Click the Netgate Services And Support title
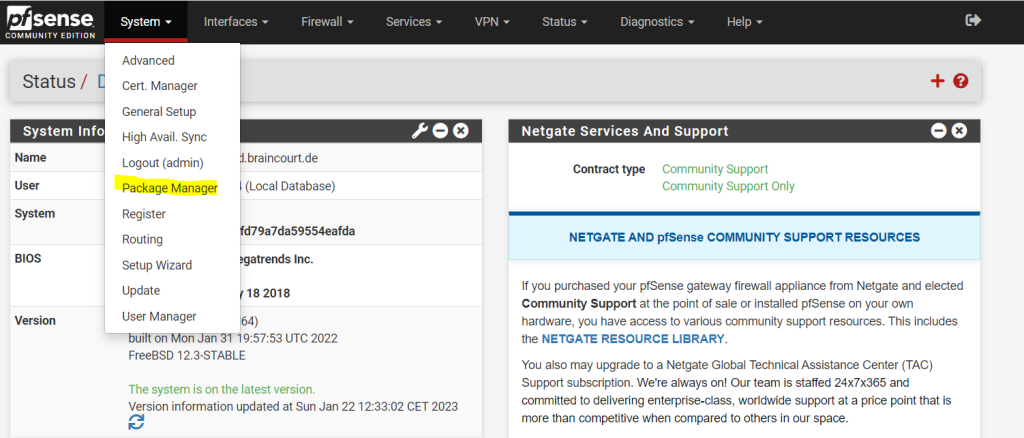Viewport: 1024px width, 438px height. coord(624,131)
